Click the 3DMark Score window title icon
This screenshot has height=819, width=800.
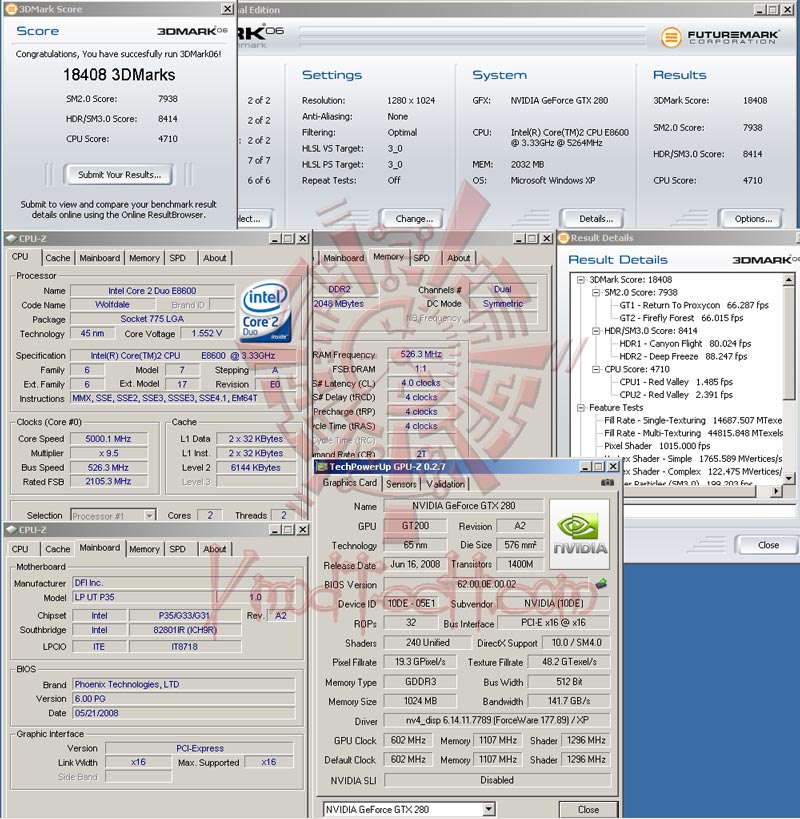point(11,9)
